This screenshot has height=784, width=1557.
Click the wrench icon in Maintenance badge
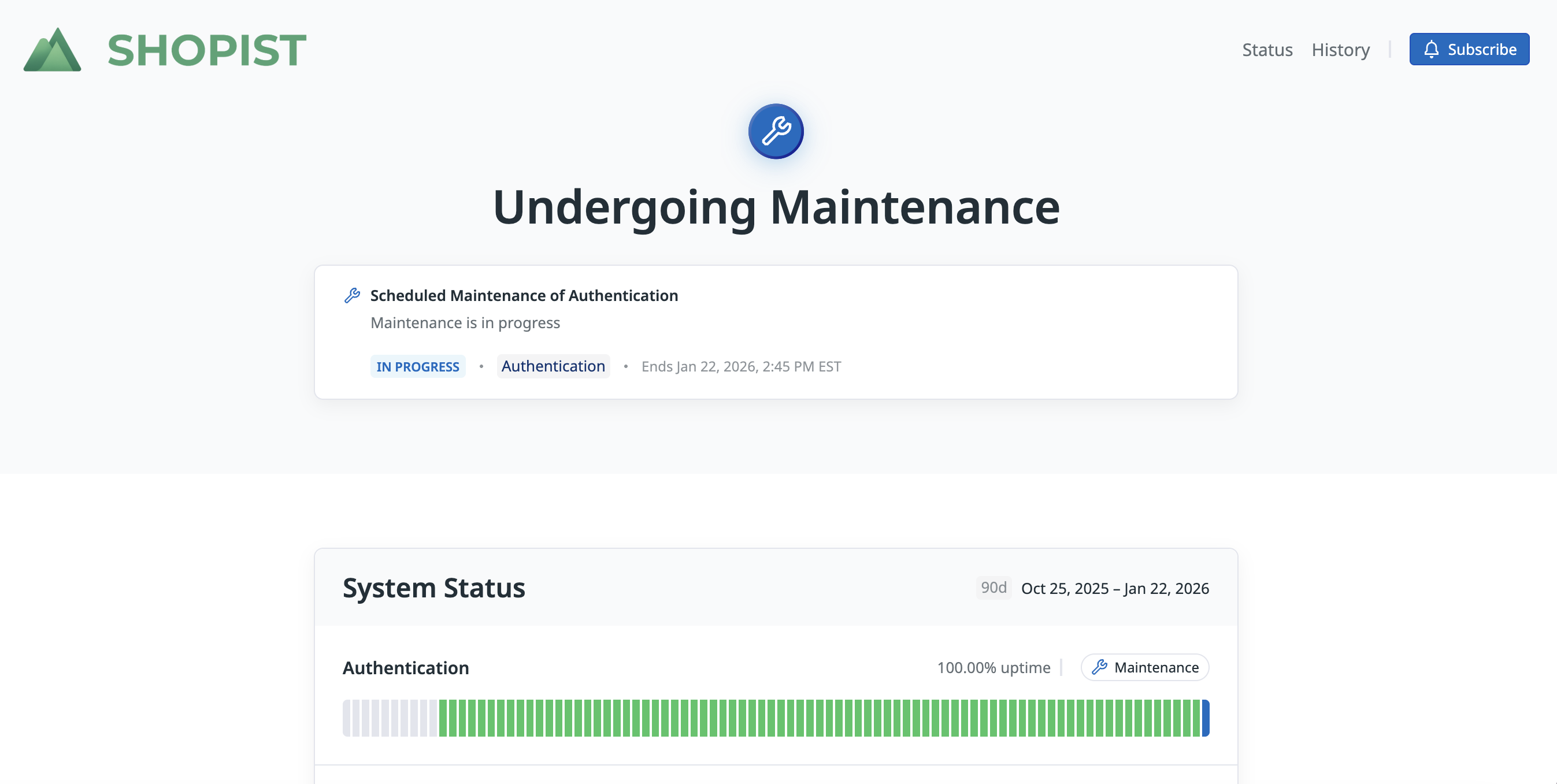[x=1099, y=667]
